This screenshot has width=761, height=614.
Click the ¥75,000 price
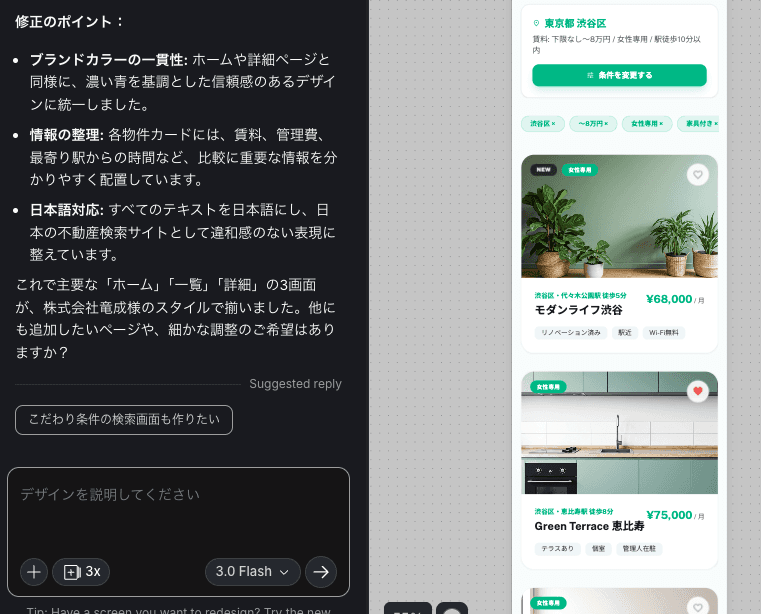(x=669, y=515)
